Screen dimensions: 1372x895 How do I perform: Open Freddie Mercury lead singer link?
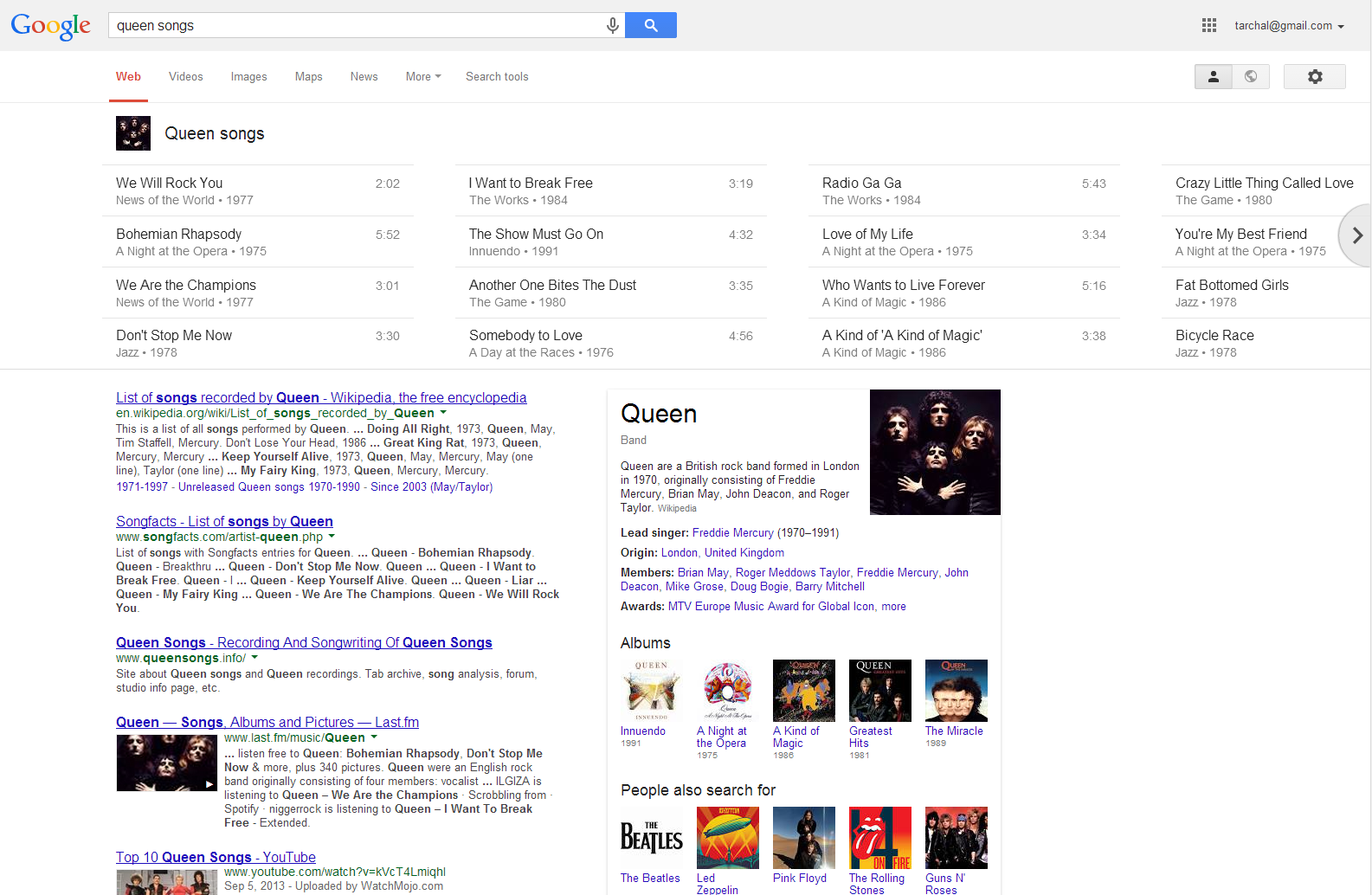pyautogui.click(x=733, y=532)
